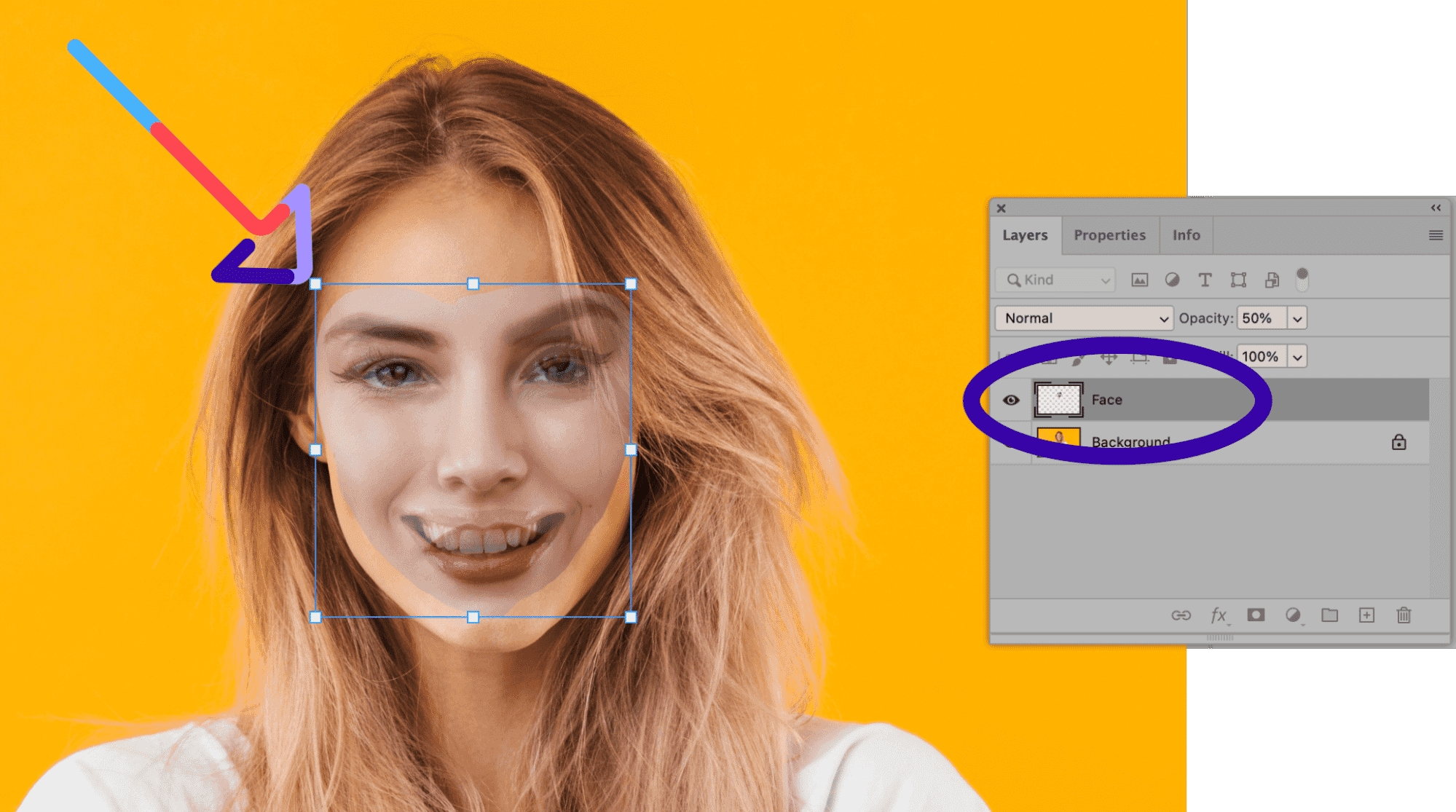
Task: Open the Normal blend mode dropdown
Action: coord(1084,318)
